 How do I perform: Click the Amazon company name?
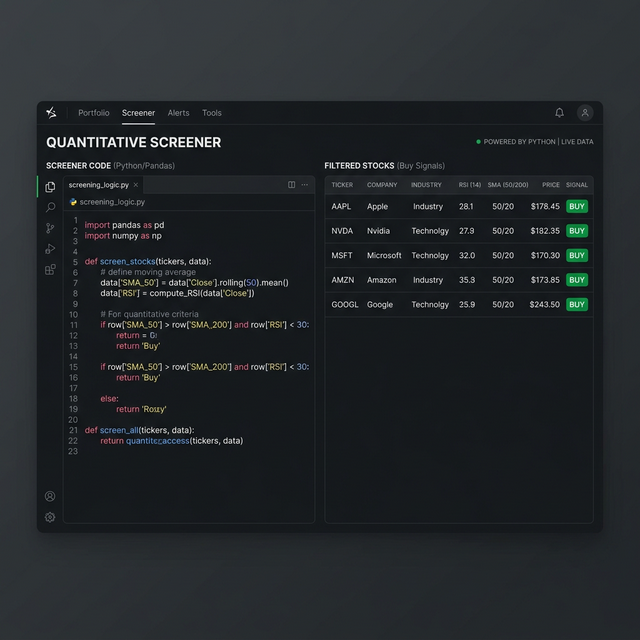coord(382,280)
